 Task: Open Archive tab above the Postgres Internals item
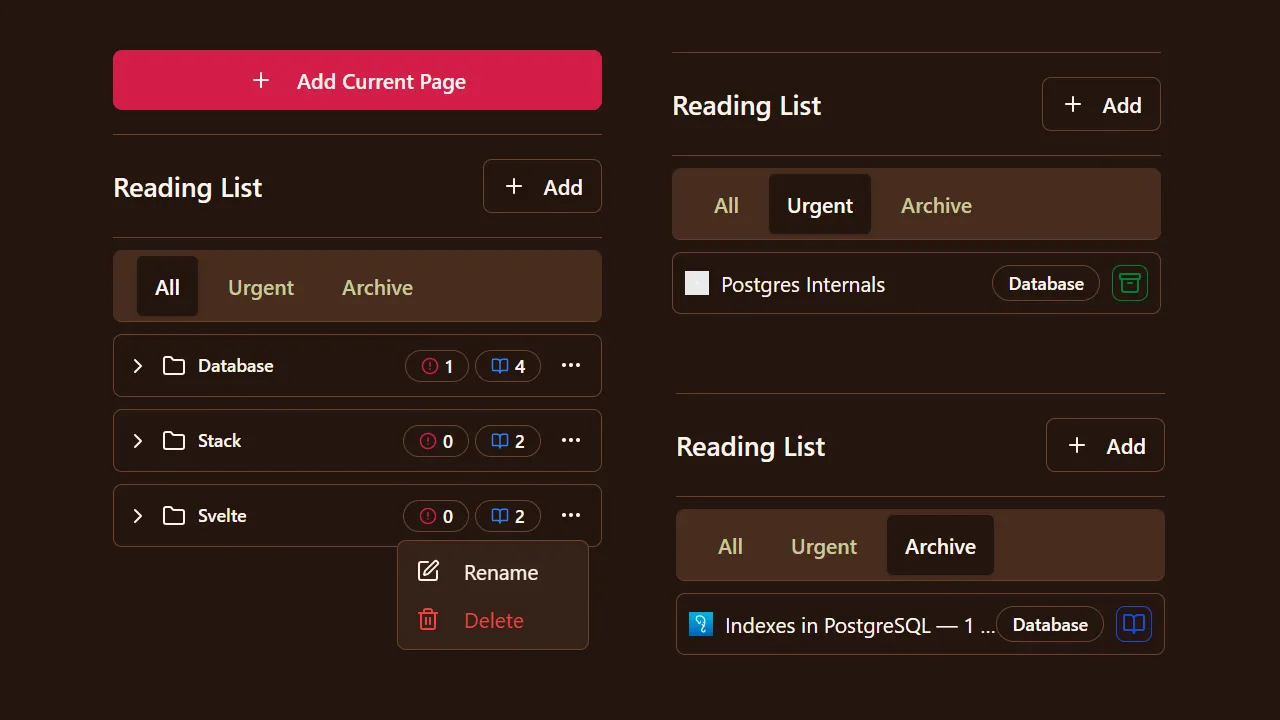(936, 205)
